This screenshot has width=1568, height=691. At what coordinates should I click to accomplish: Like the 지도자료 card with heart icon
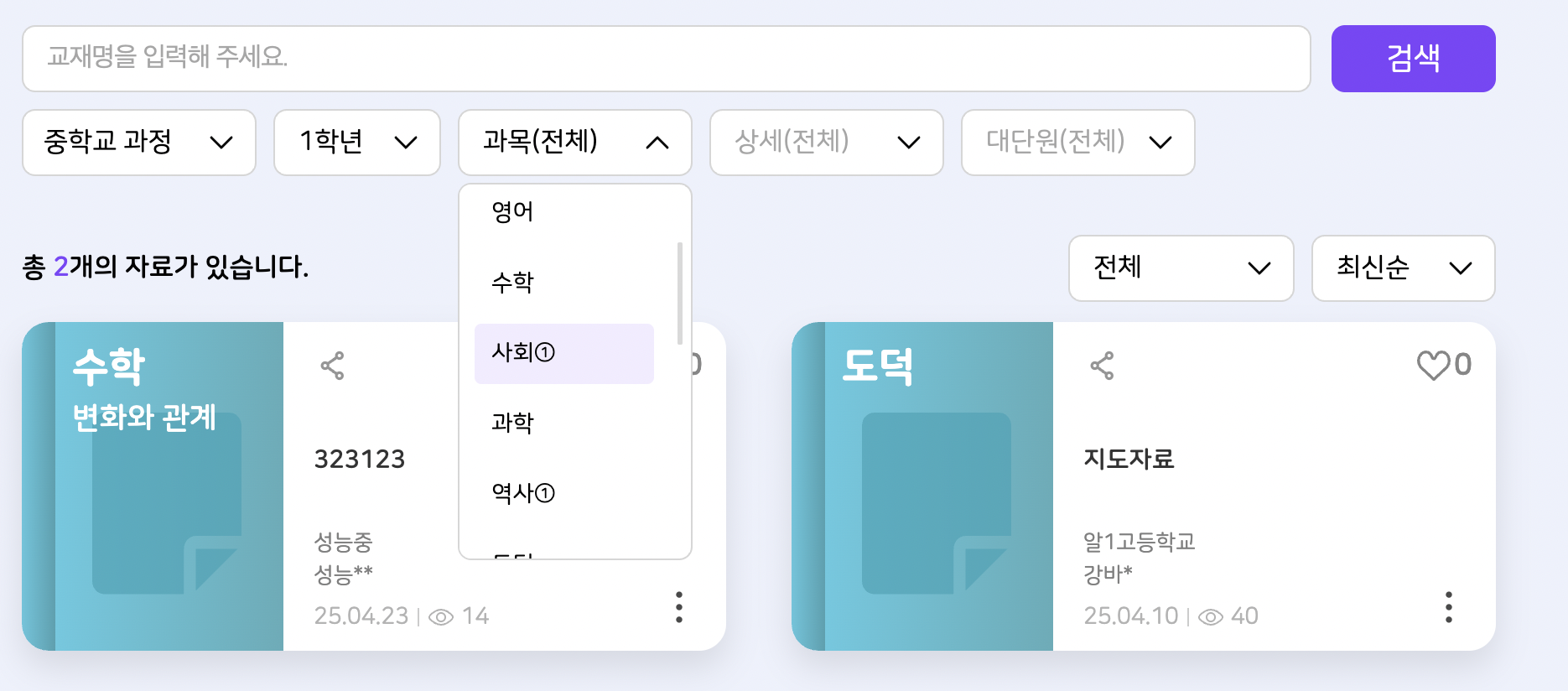1433,365
